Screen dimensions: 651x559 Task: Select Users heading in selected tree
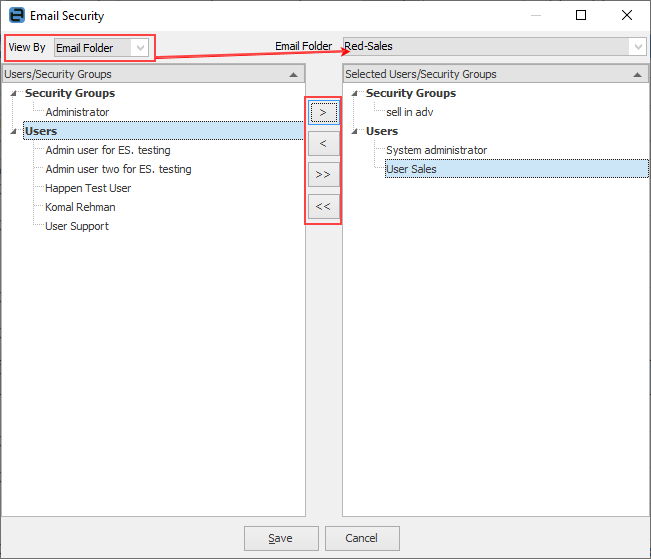coord(382,131)
